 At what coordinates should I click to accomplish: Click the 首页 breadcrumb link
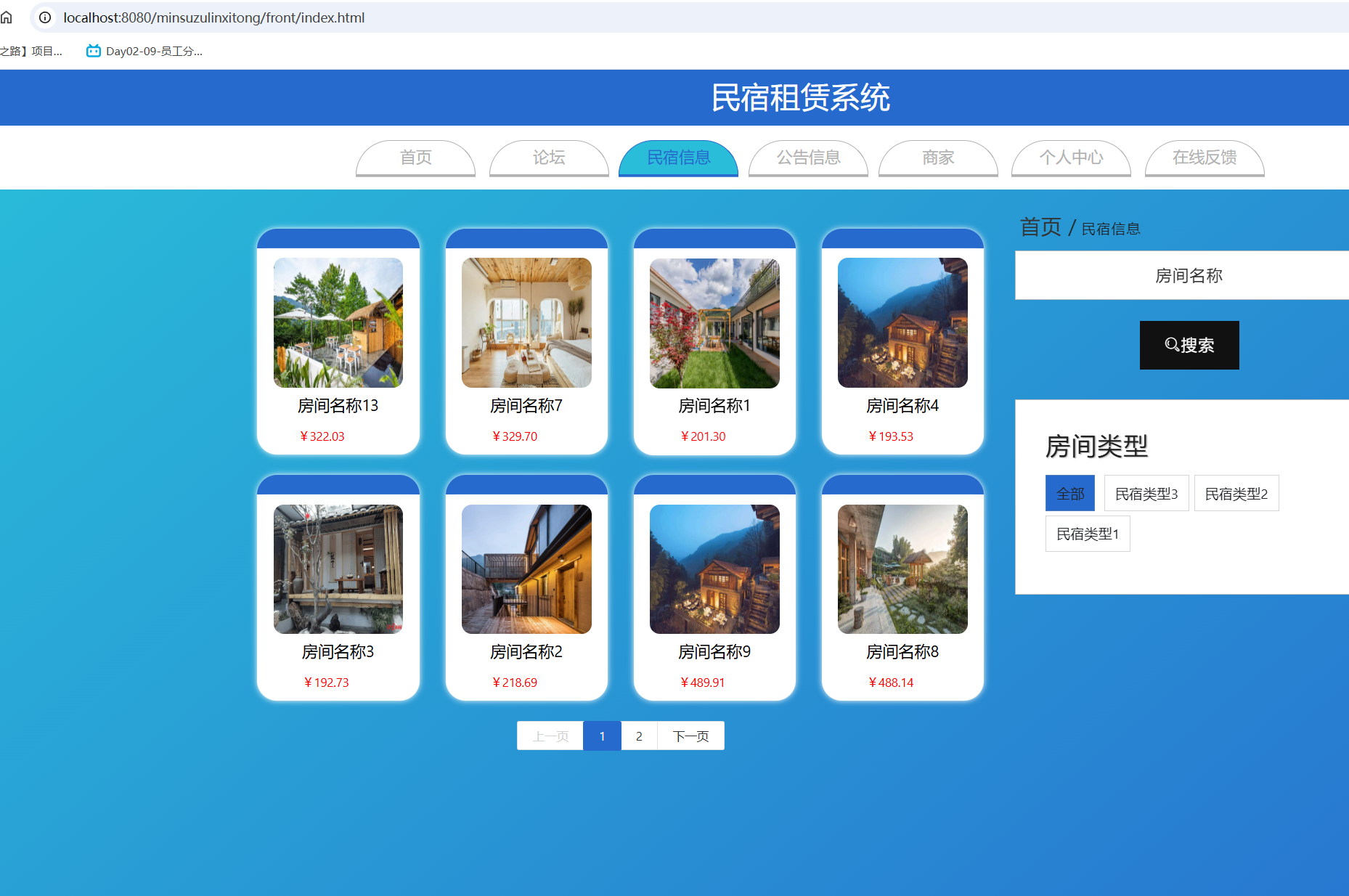(1040, 227)
